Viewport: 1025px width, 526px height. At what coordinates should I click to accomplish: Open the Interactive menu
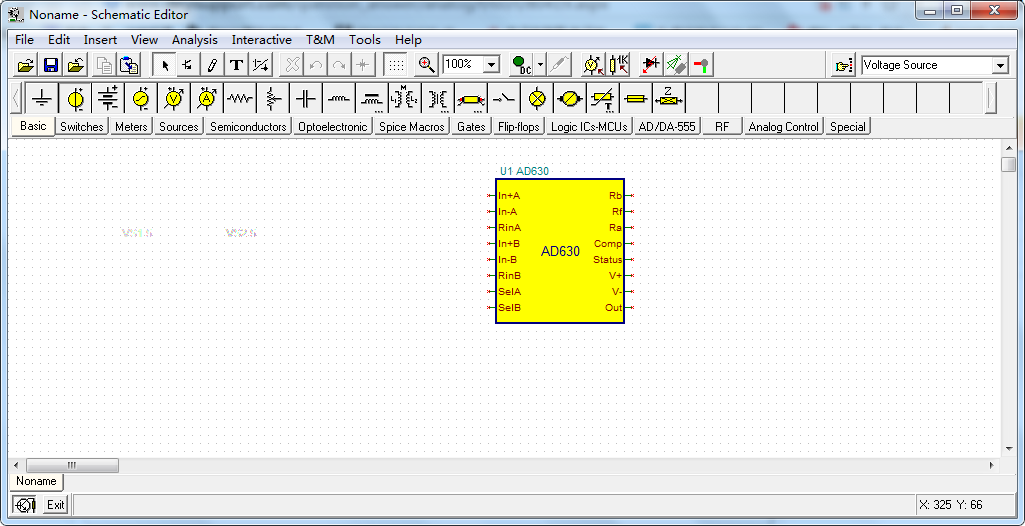pos(261,40)
